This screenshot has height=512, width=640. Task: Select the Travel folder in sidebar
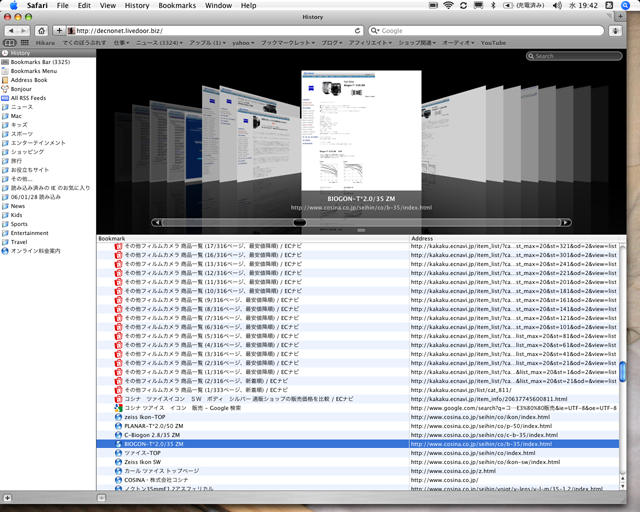[48, 242]
